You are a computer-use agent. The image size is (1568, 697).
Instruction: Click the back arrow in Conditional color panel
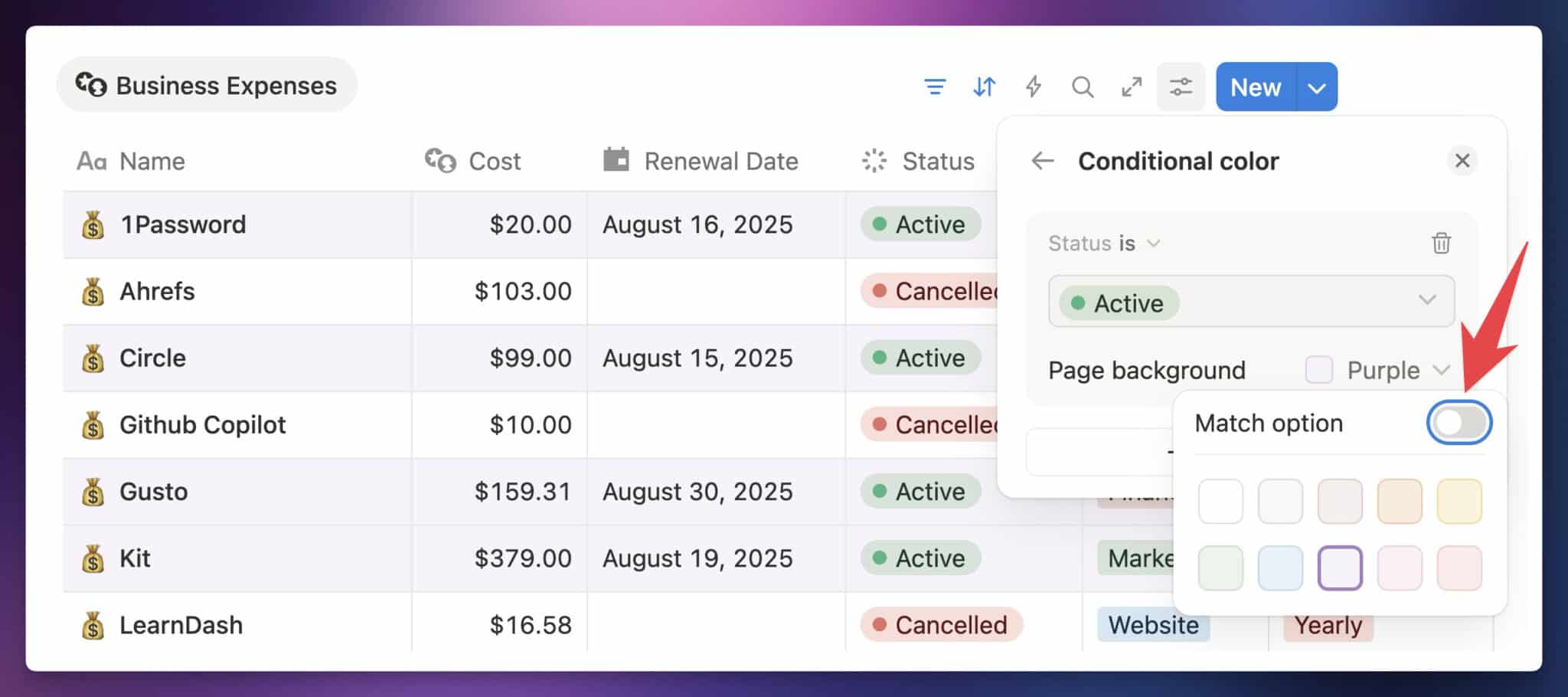pyautogui.click(x=1041, y=161)
